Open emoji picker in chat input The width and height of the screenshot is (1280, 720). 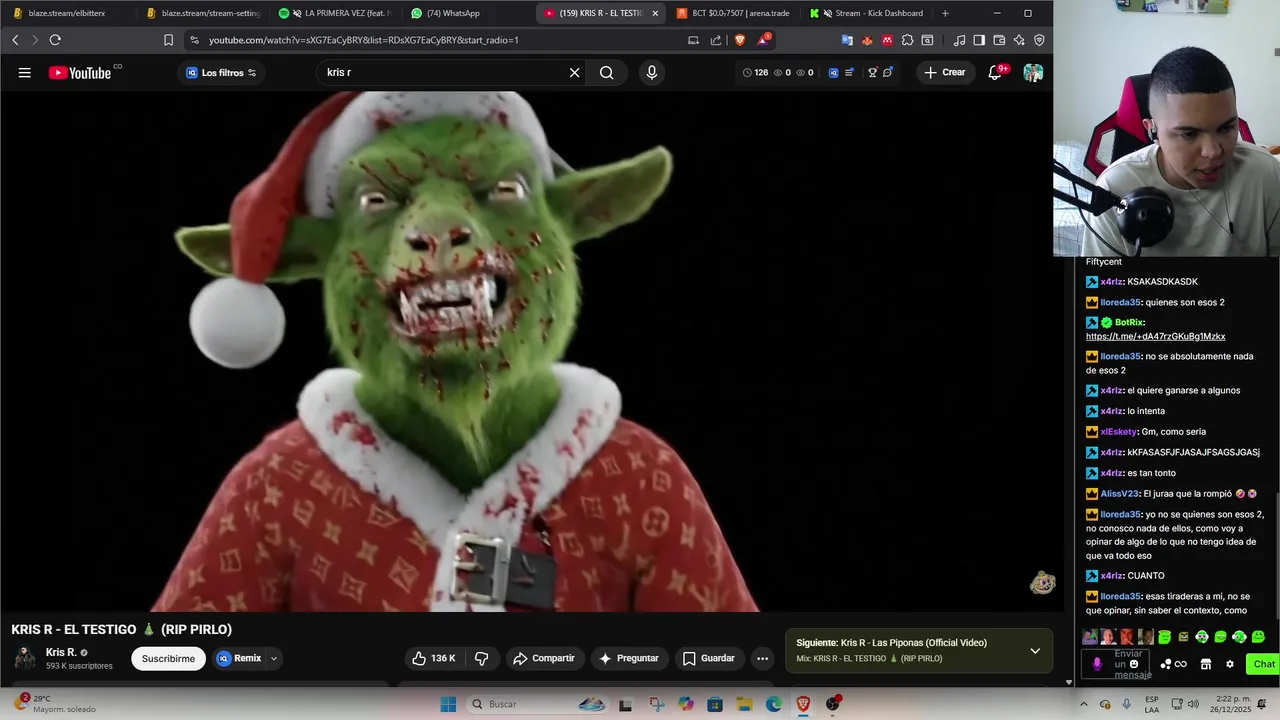[1134, 664]
